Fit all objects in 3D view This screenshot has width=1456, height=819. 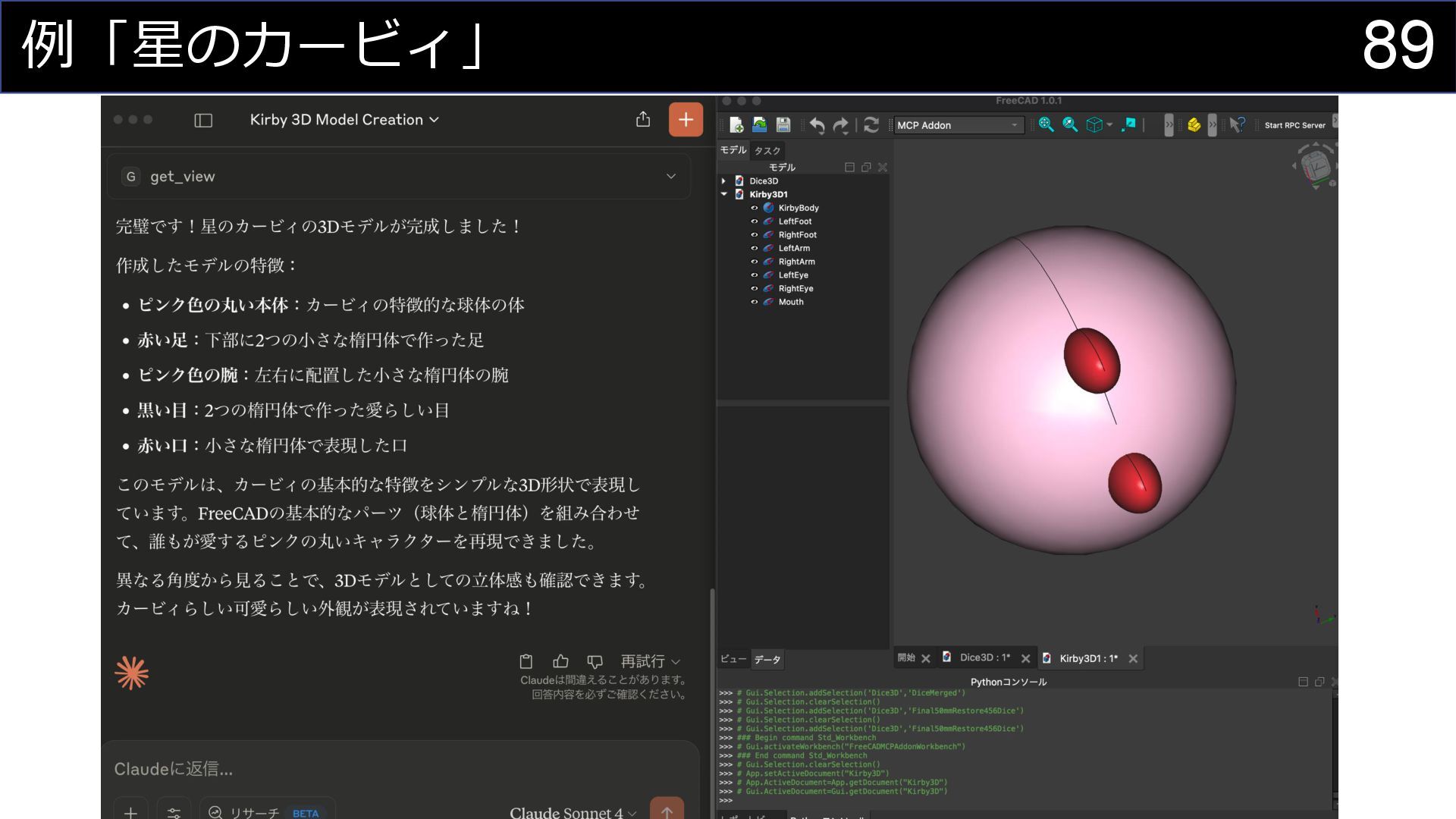click(x=1046, y=125)
